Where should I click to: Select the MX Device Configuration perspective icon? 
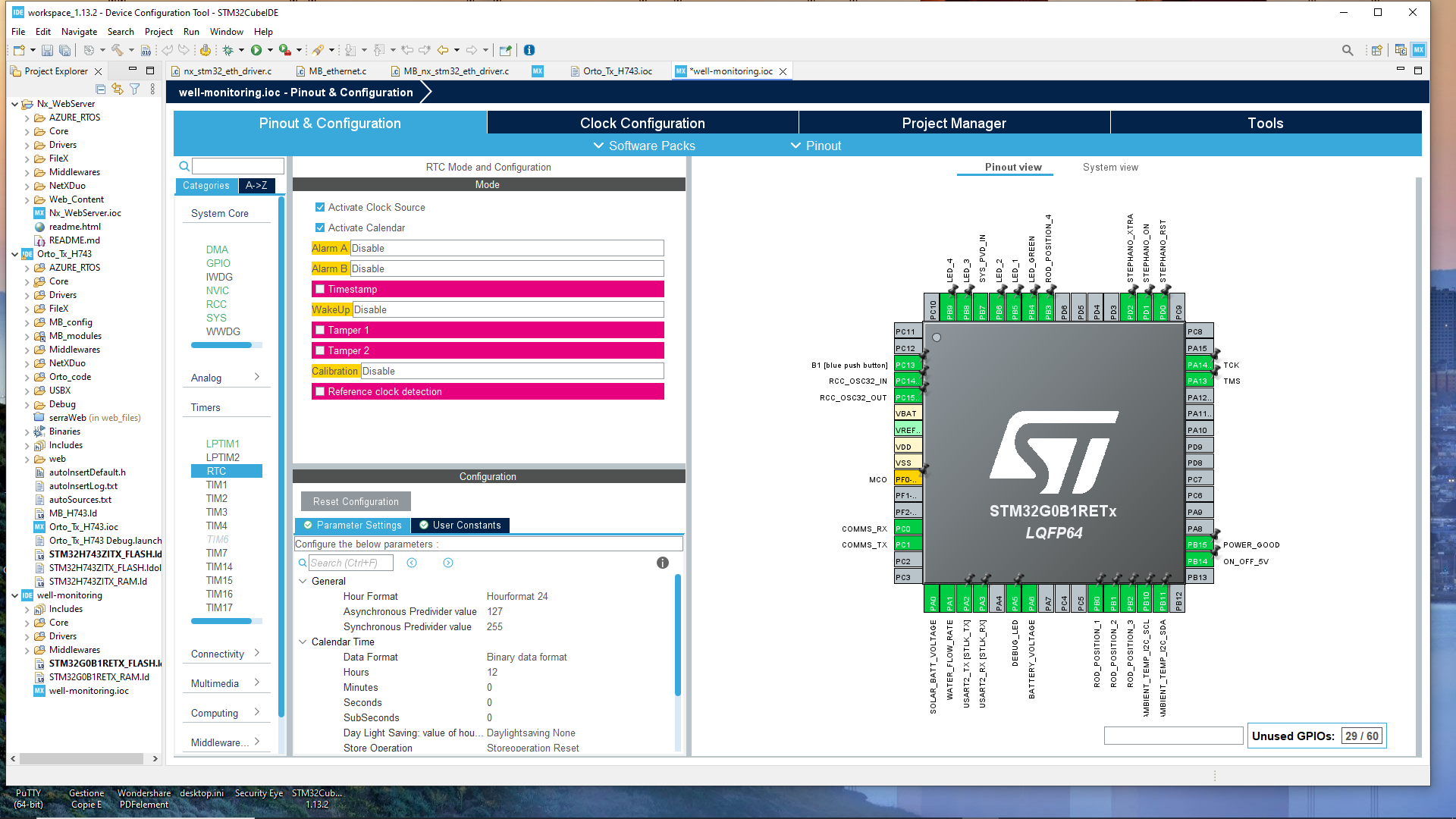1419,49
